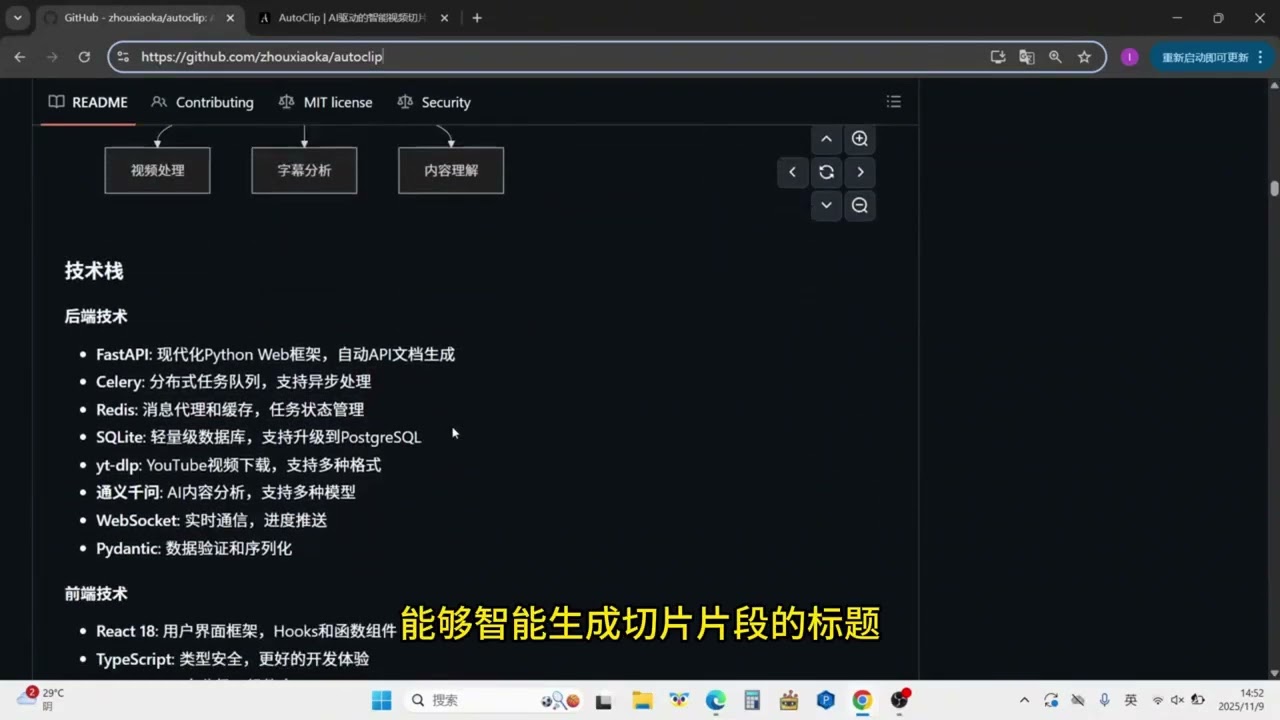Open Chrome's three-dot menu
Viewport: 1280px width, 720px height.
1262,57
